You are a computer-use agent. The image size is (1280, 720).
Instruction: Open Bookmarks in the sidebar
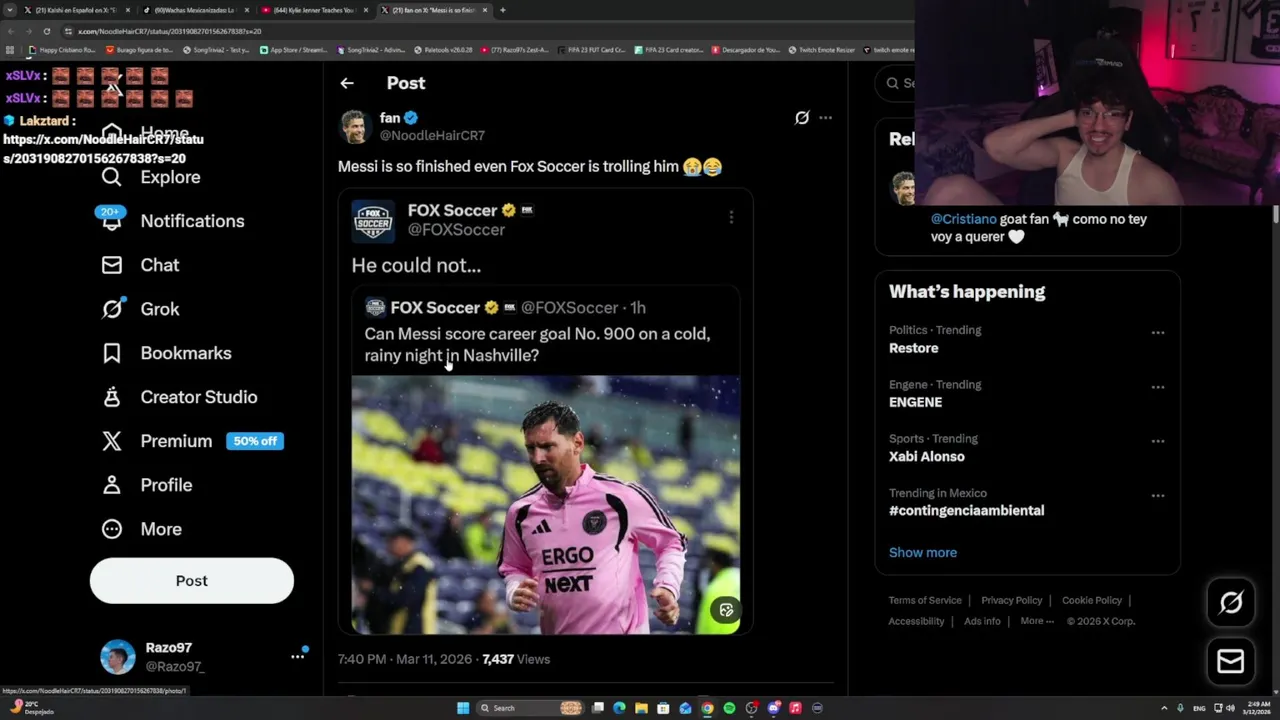(x=166, y=353)
